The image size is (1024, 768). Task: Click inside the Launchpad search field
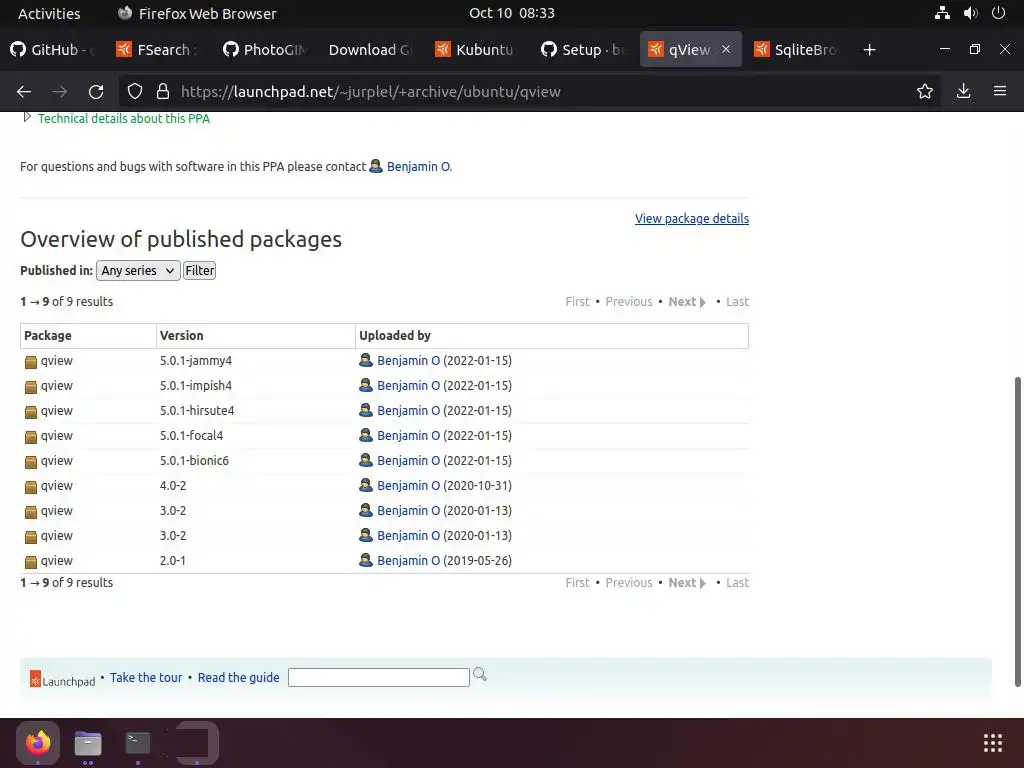coord(379,677)
